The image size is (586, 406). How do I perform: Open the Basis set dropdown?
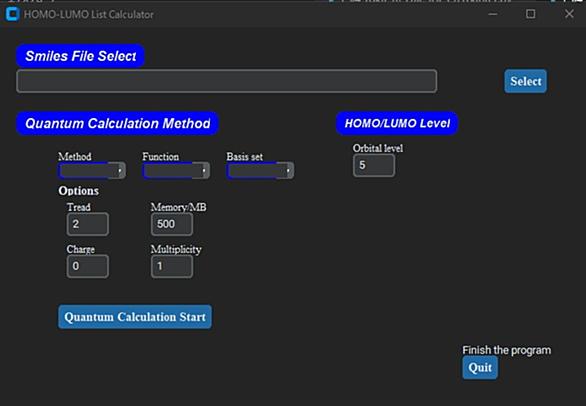tap(260, 171)
